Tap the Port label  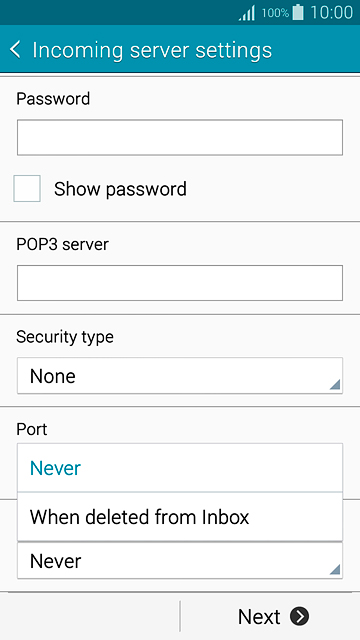32,429
